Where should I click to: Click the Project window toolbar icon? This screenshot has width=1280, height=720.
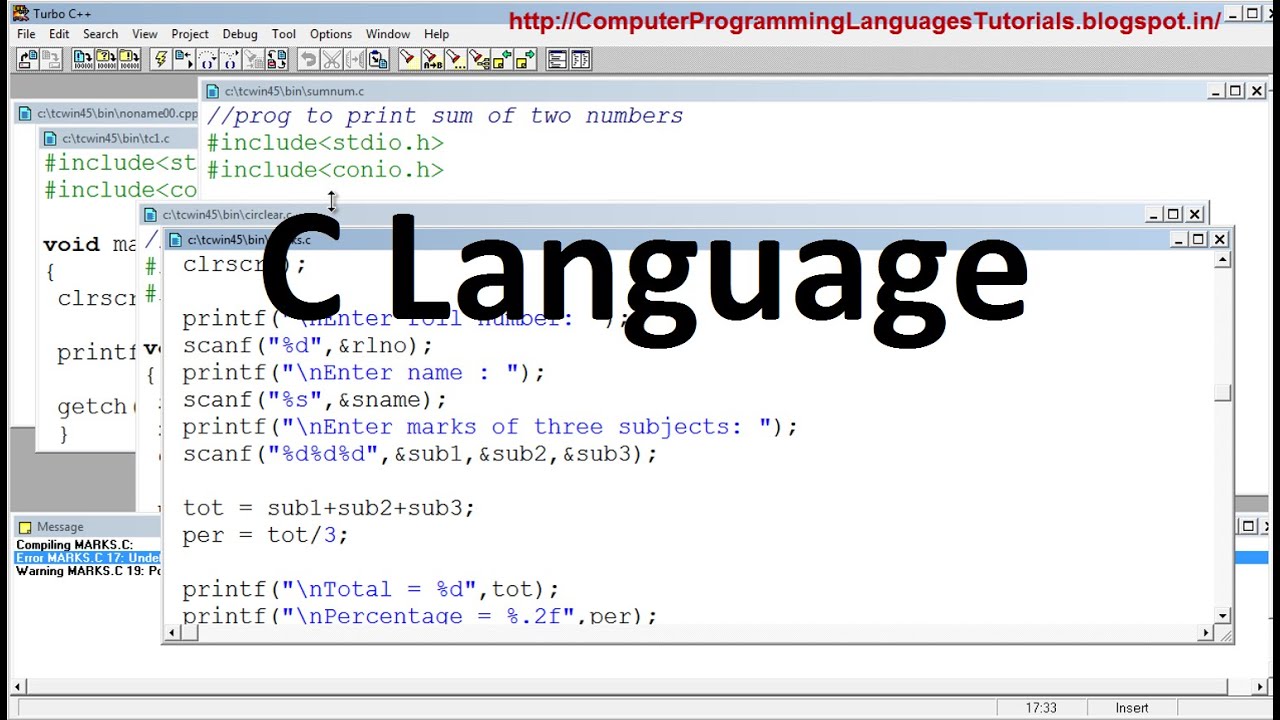pyautogui.click(x=556, y=60)
